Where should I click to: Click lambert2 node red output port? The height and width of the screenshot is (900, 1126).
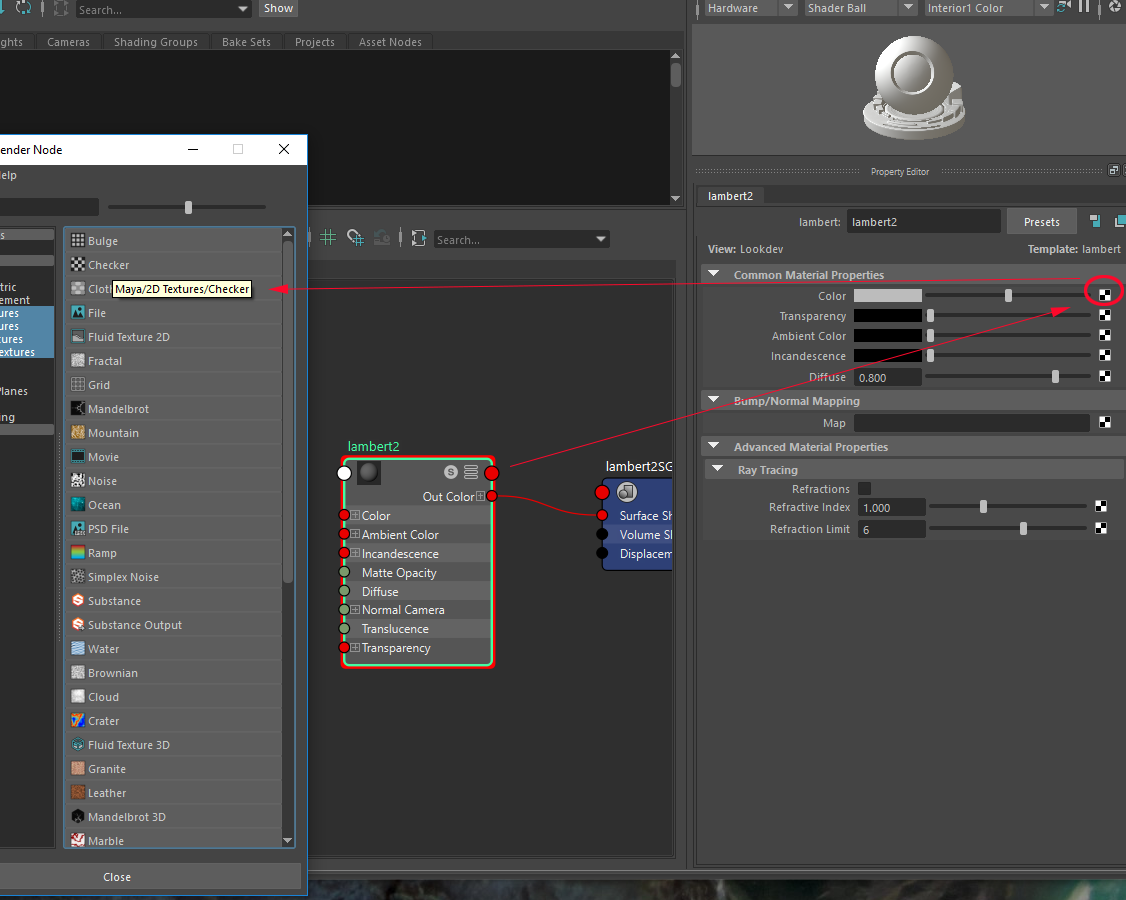coord(492,473)
